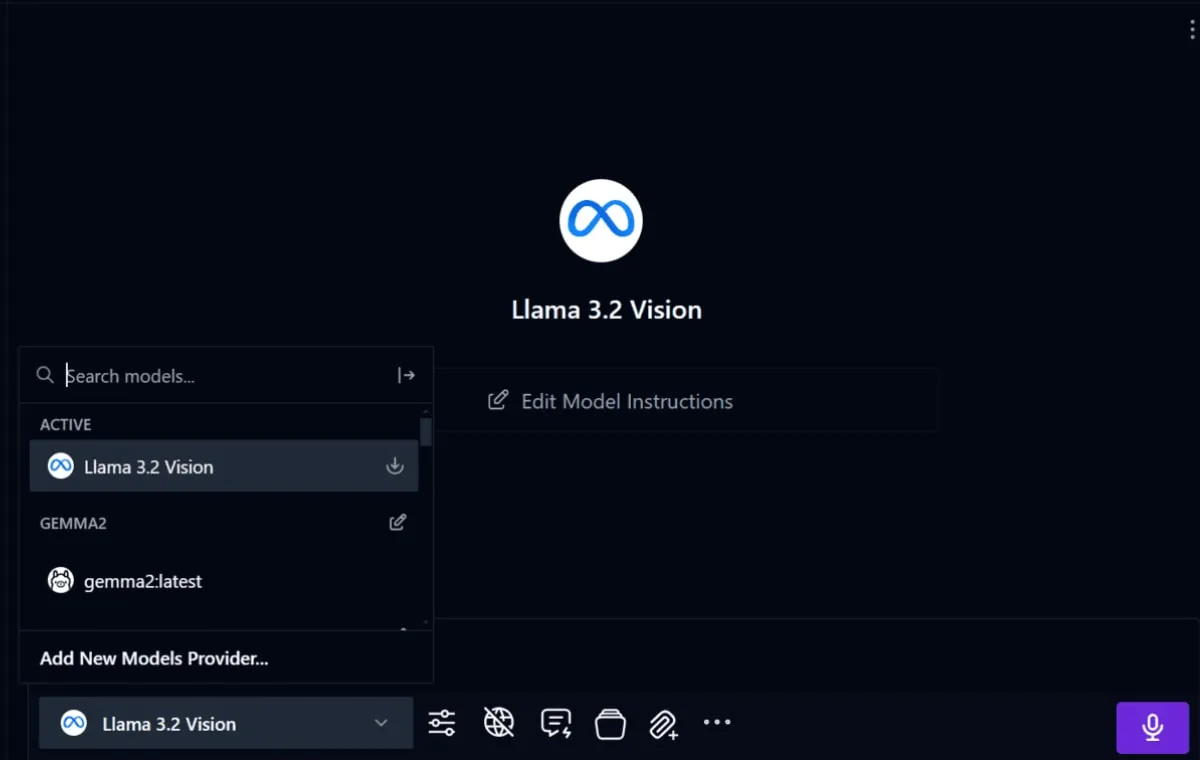Click the search magnifier icon in model list
This screenshot has height=760, width=1200.
[45, 375]
